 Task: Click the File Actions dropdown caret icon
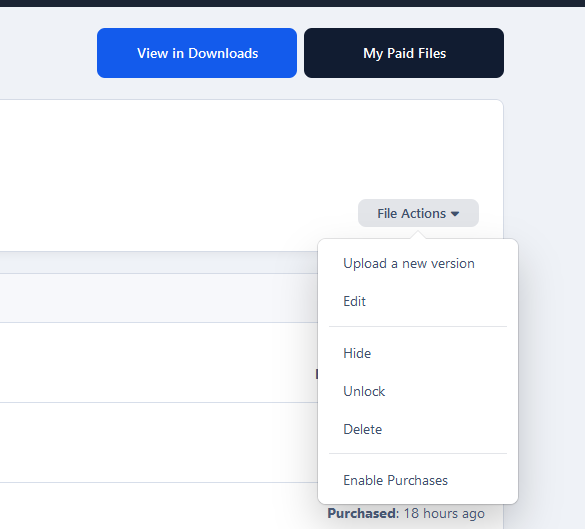[455, 214]
